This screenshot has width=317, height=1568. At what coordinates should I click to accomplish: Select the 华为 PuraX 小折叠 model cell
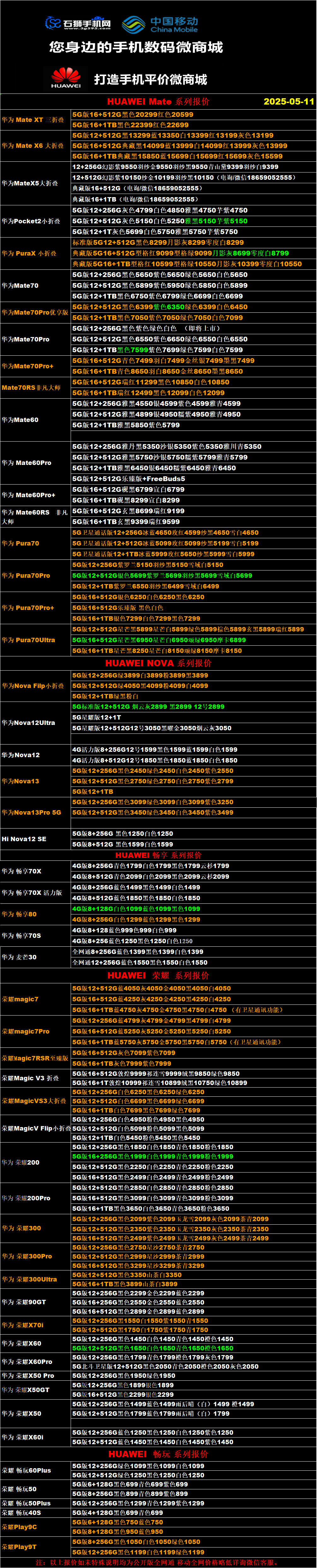[35, 253]
